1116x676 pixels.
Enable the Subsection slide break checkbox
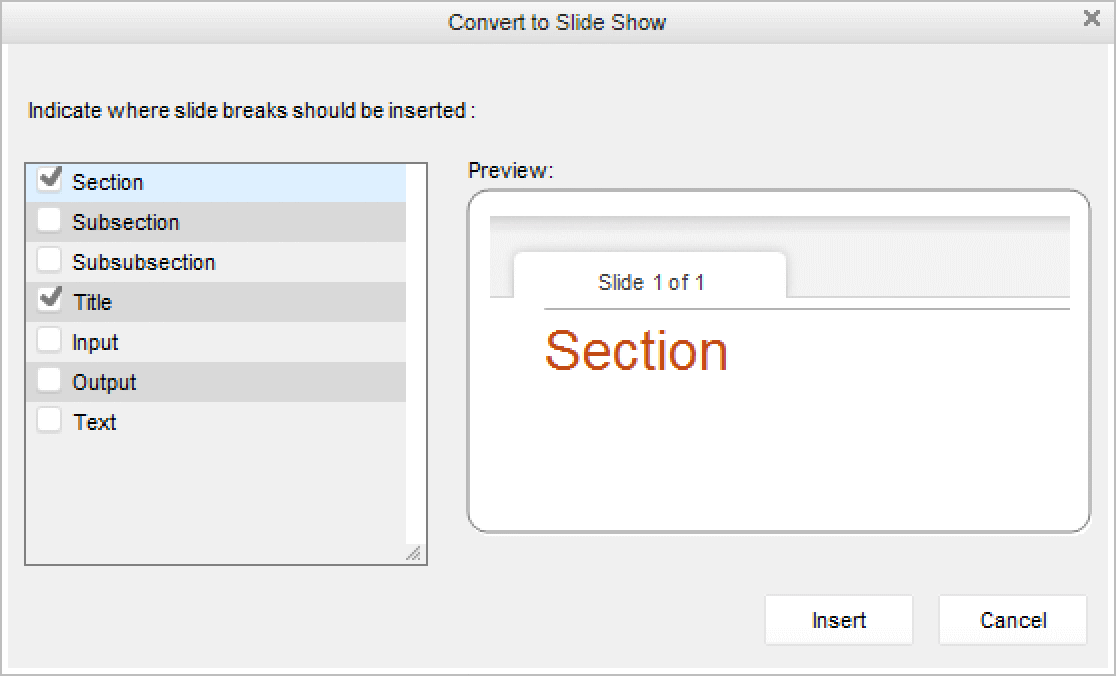click(49, 221)
